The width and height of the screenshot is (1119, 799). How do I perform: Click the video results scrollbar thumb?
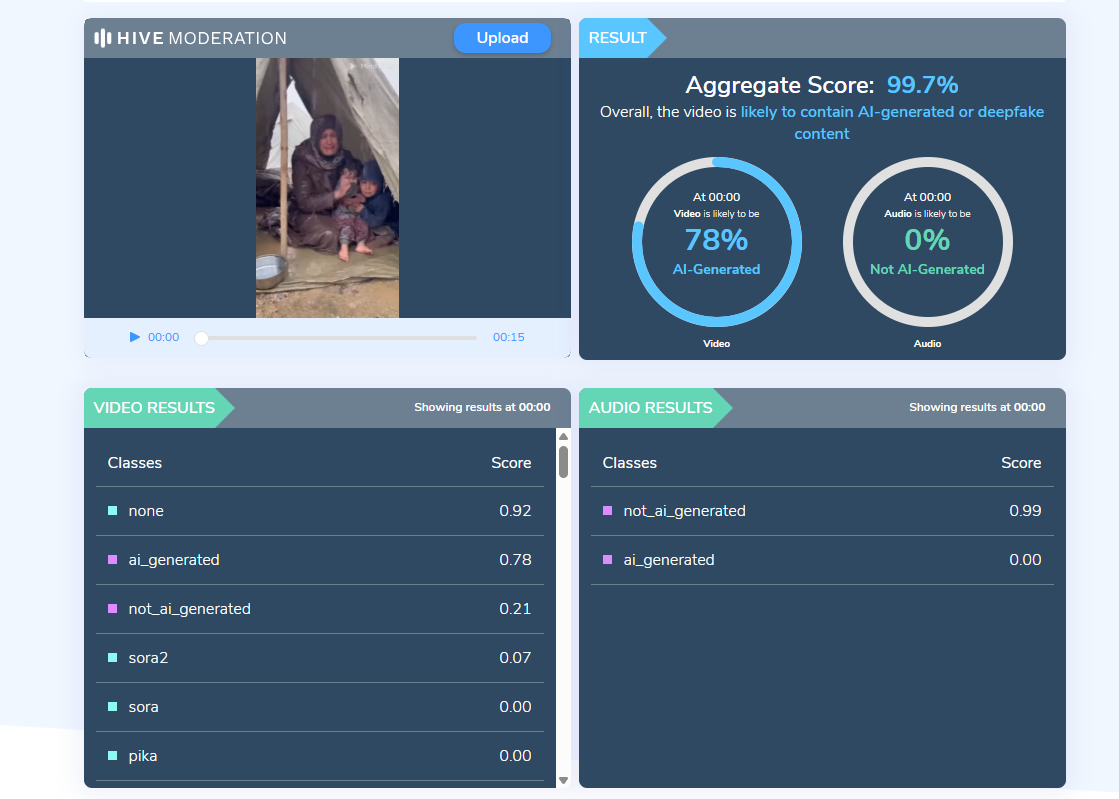(x=563, y=461)
